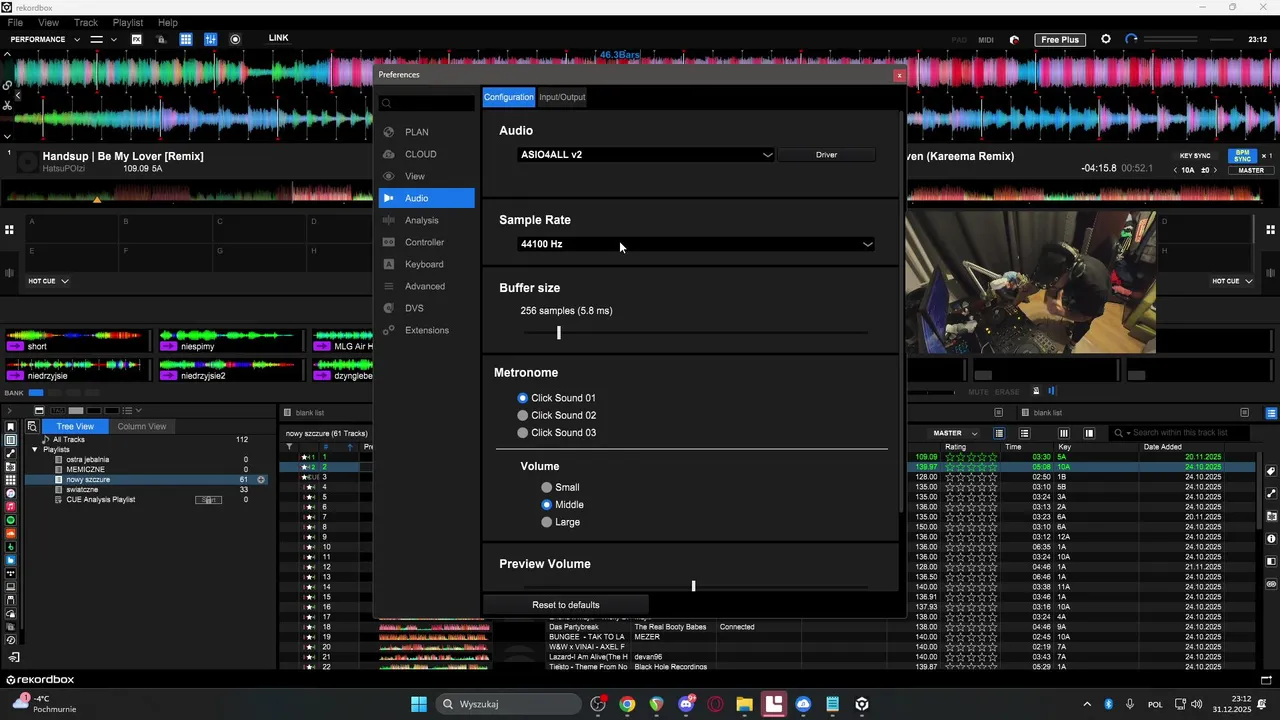Set metronome volume to Middle
The image size is (1280, 720).
(546, 505)
